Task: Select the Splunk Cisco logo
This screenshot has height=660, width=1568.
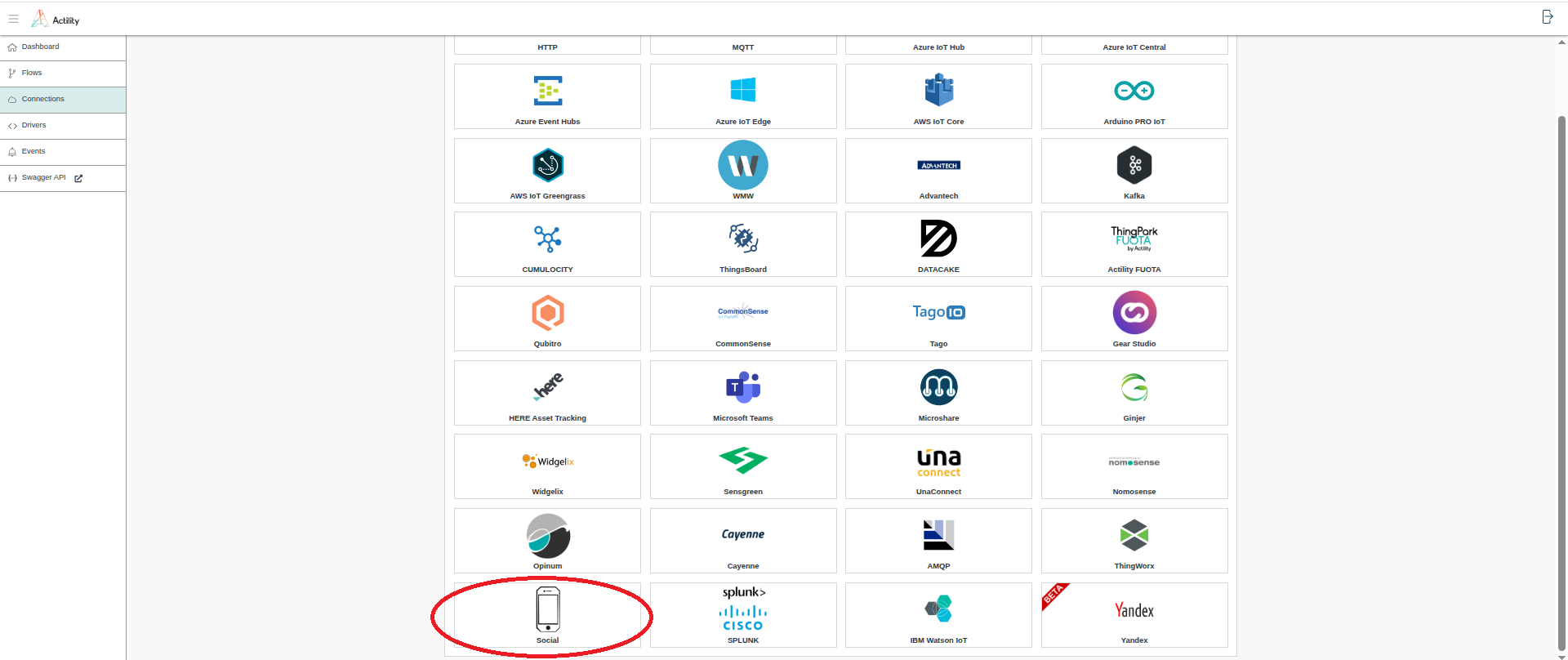Action: tap(743, 609)
